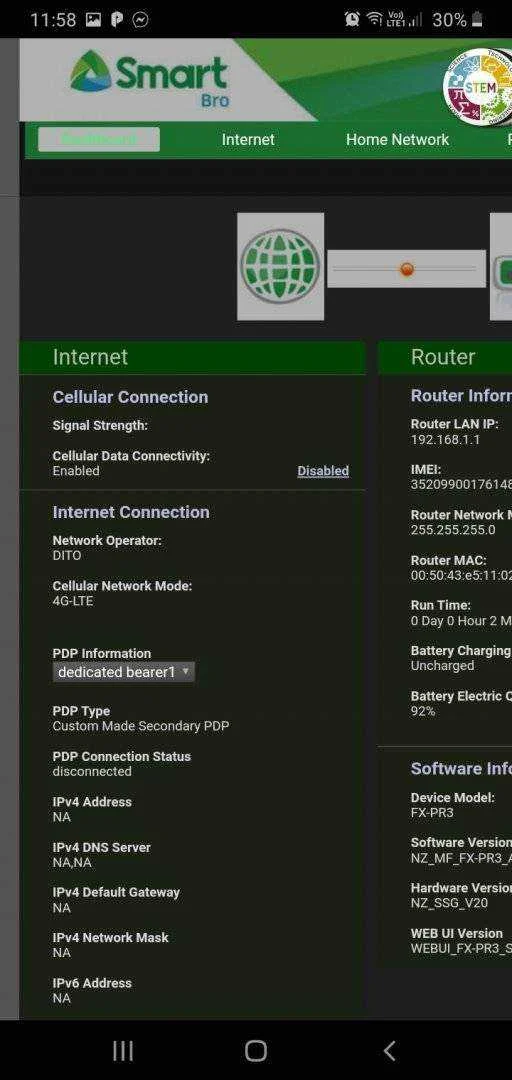The height and width of the screenshot is (1080, 512).
Task: Click the green globe internet icon
Action: pos(280,266)
